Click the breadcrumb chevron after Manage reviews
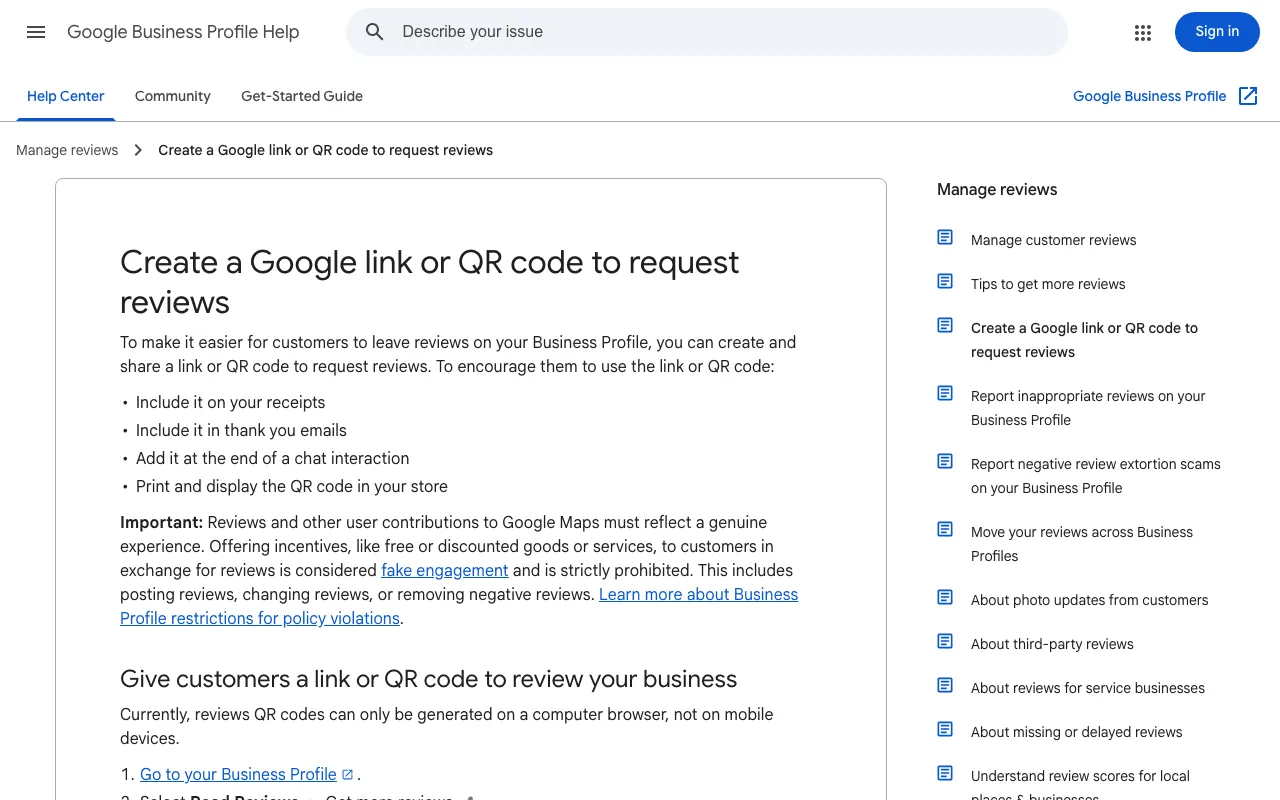The image size is (1280, 800). point(138,150)
